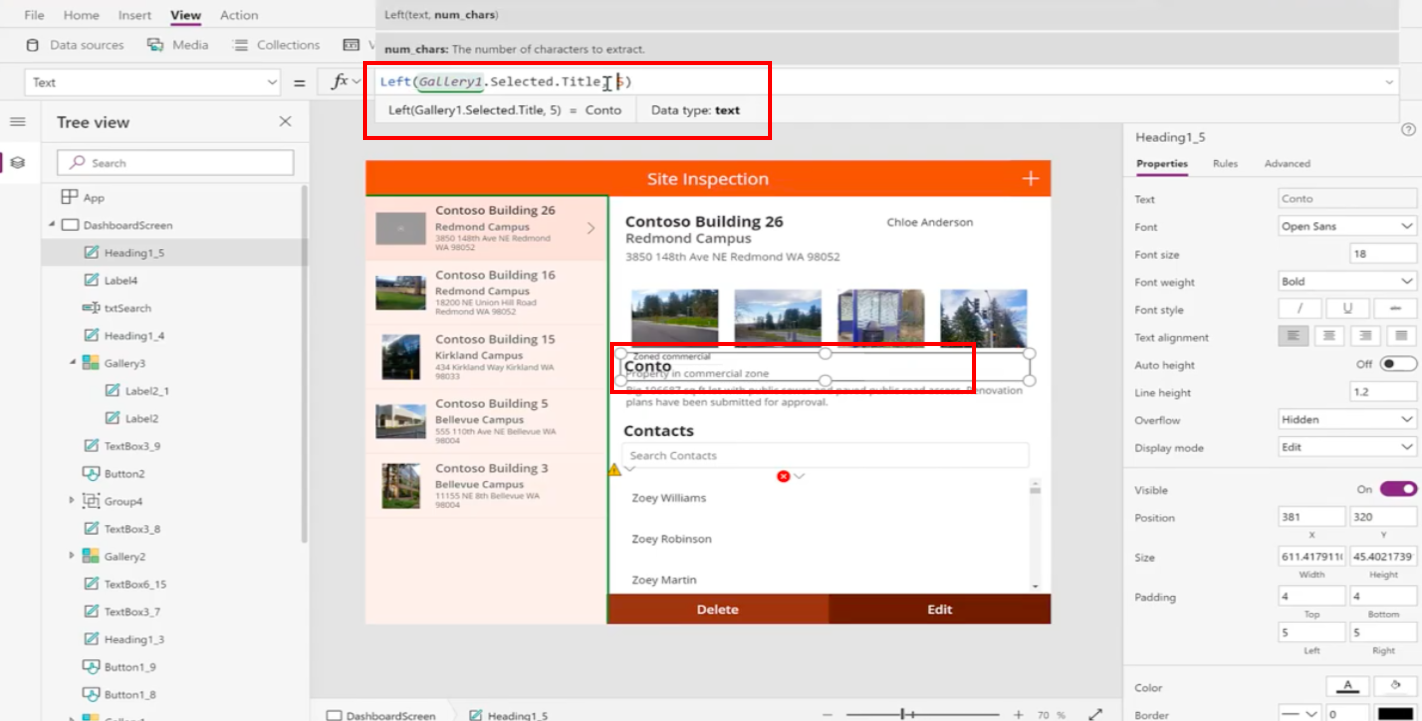The width and height of the screenshot is (1422, 721).
Task: Set text alignment to justify
Action: pyautogui.click(x=1401, y=337)
